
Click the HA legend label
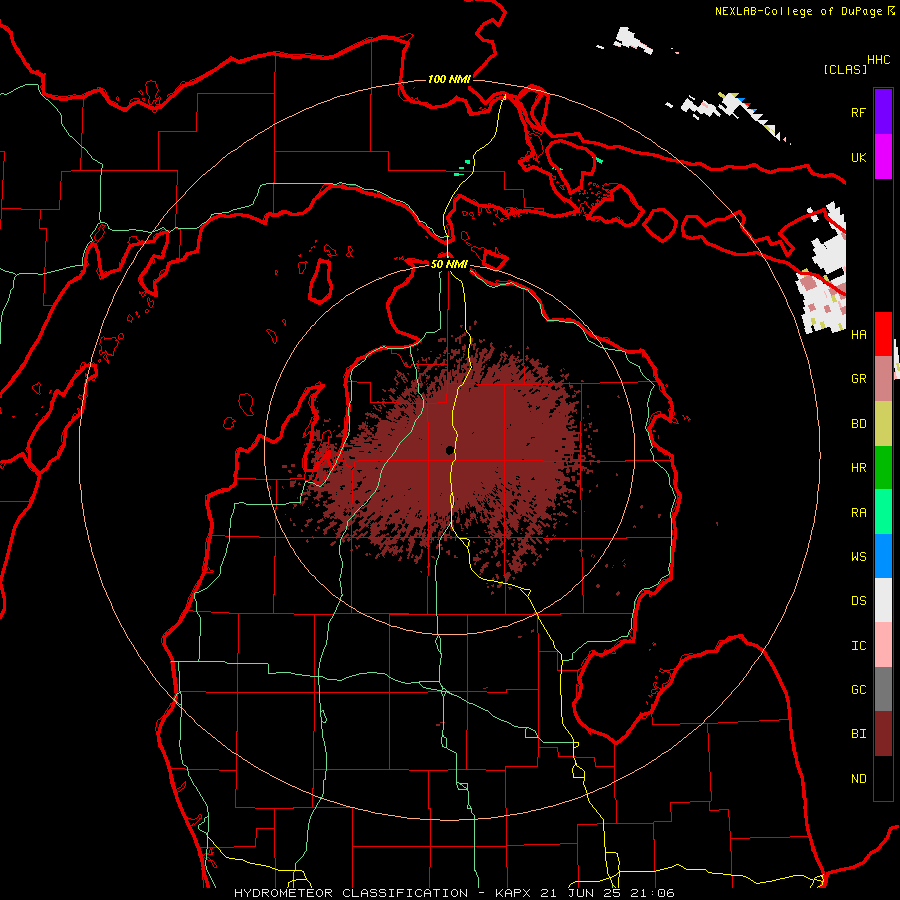click(858, 335)
